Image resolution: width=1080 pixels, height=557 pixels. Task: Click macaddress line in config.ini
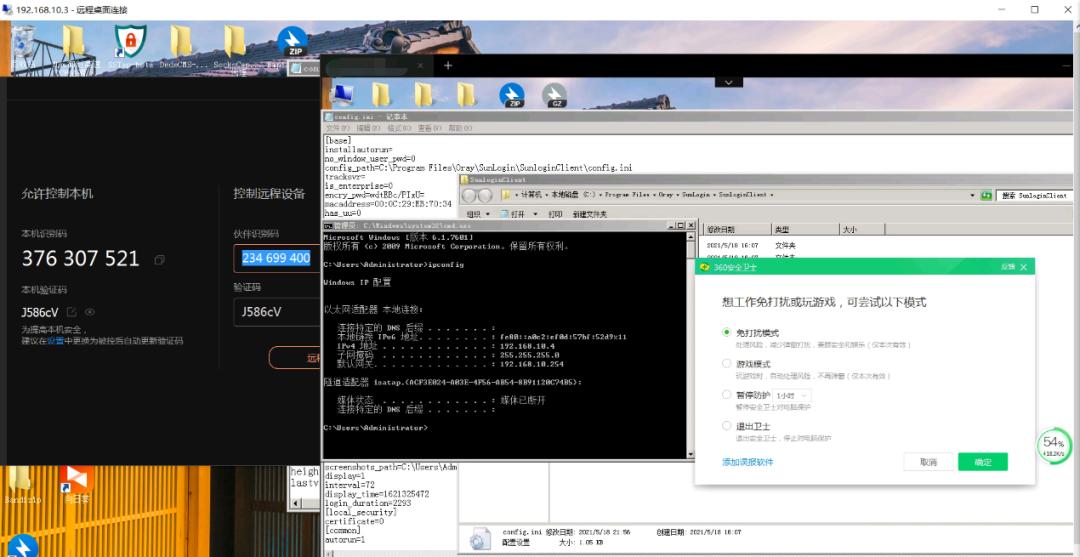click(x=388, y=204)
